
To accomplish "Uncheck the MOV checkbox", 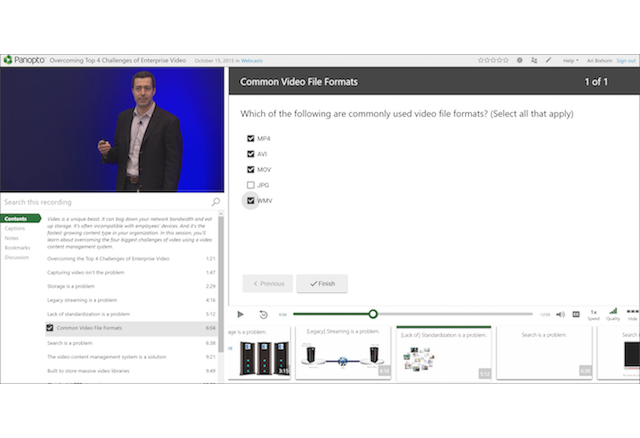I will coord(251,169).
